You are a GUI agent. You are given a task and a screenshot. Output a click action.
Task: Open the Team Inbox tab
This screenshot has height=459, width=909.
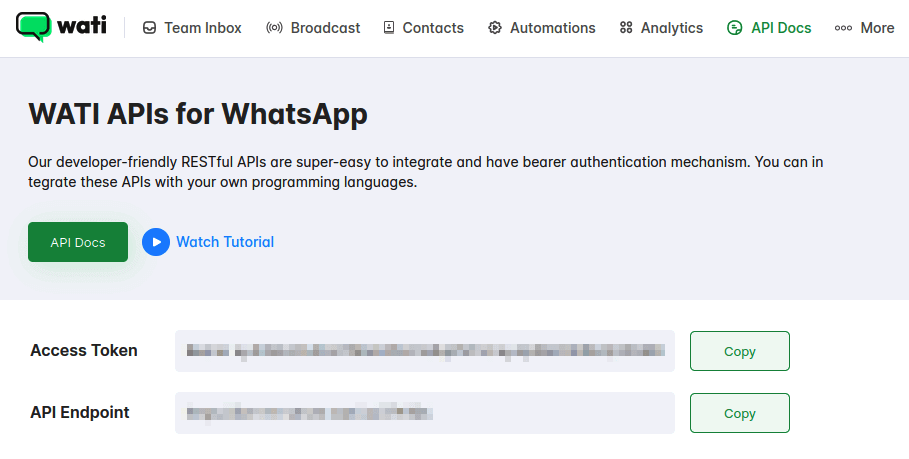[192, 28]
